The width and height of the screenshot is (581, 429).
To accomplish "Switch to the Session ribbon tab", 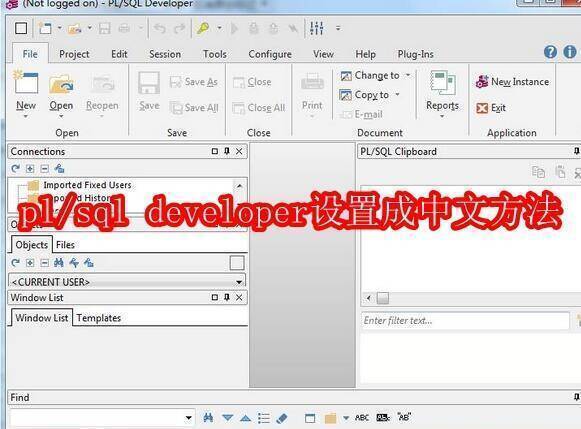I will pos(165,54).
